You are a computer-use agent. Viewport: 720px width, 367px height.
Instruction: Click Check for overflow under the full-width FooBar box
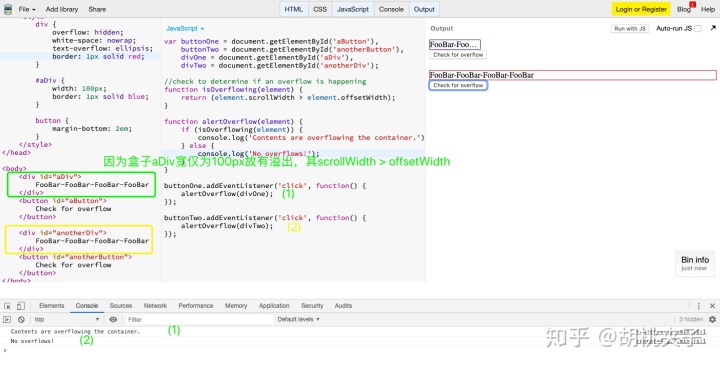point(458,85)
